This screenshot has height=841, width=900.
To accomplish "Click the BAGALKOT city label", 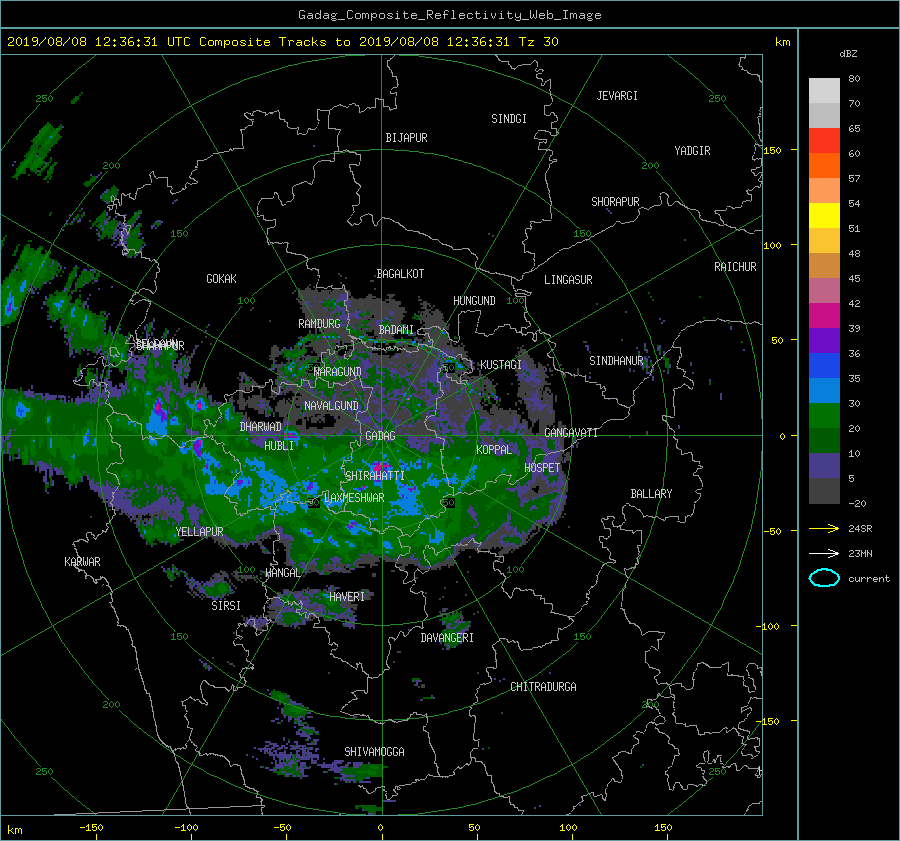I will [x=400, y=274].
